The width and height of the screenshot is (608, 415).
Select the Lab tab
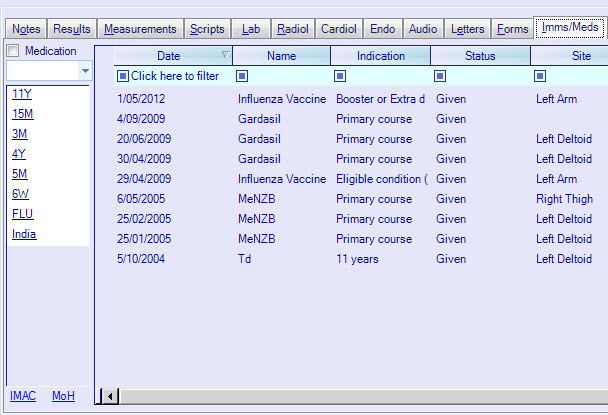[251, 29]
